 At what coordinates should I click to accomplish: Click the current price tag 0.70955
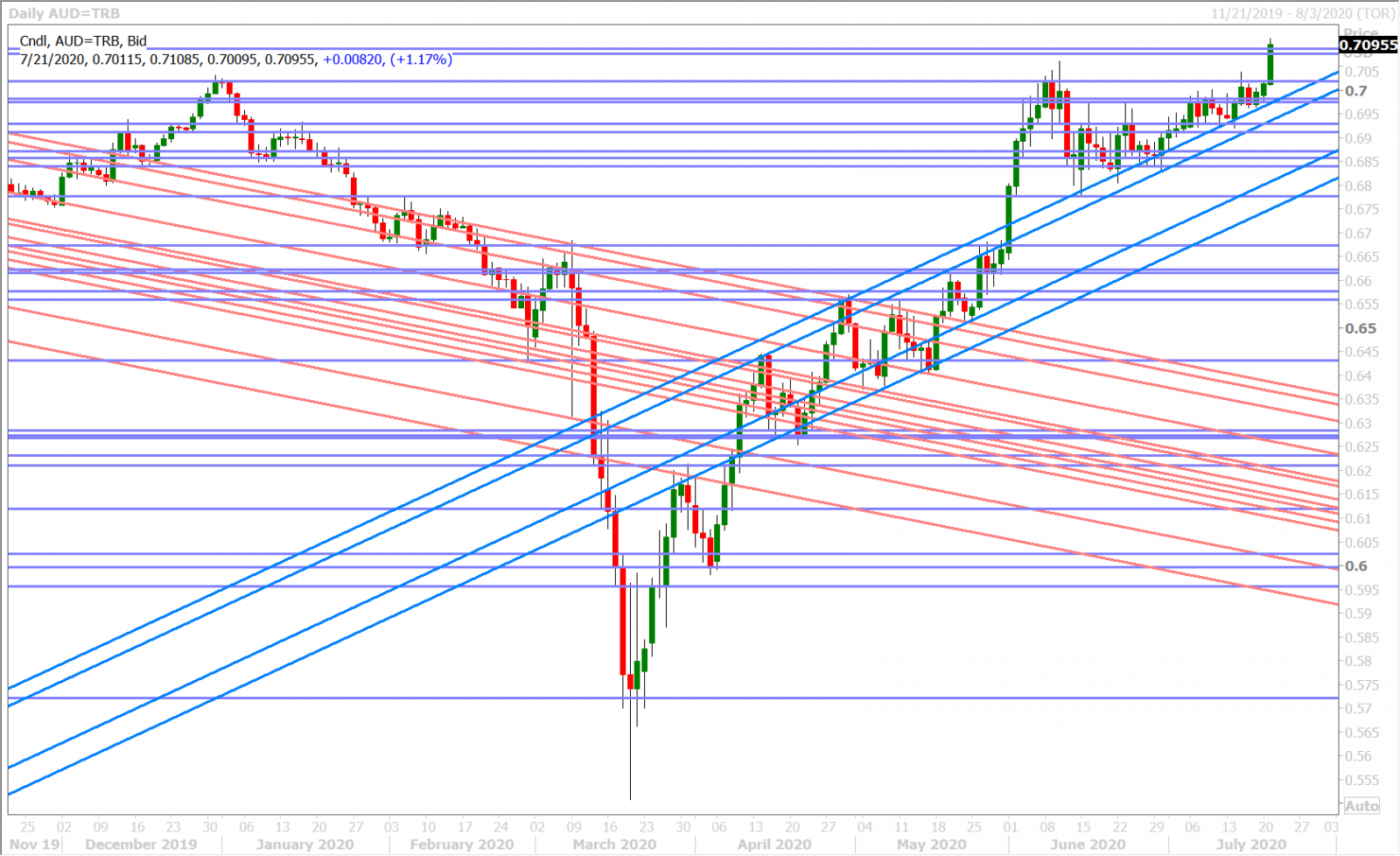pyautogui.click(x=1368, y=46)
